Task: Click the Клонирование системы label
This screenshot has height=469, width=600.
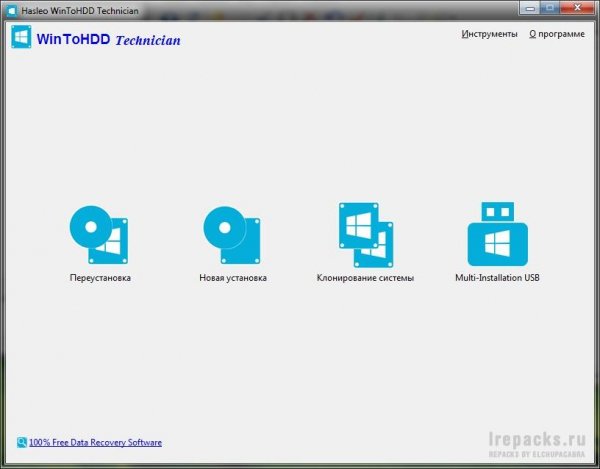Action: click(x=365, y=278)
